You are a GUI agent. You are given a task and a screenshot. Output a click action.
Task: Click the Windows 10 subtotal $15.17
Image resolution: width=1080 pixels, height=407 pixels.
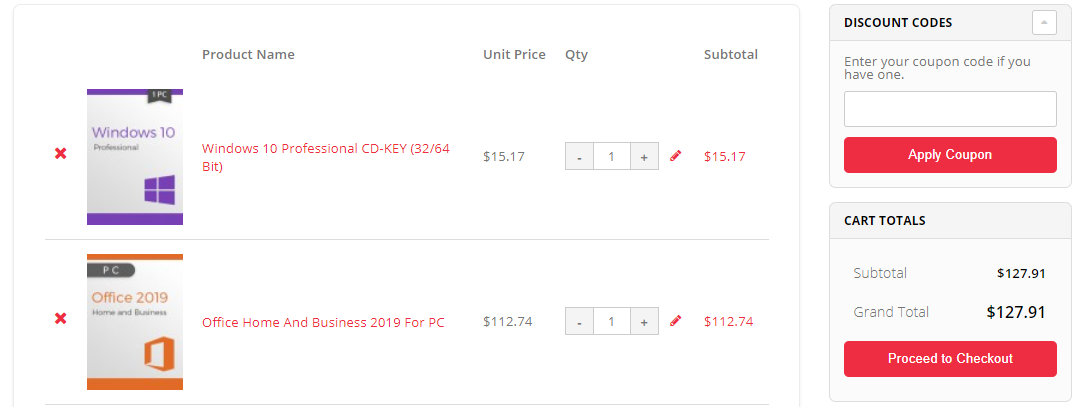724,156
